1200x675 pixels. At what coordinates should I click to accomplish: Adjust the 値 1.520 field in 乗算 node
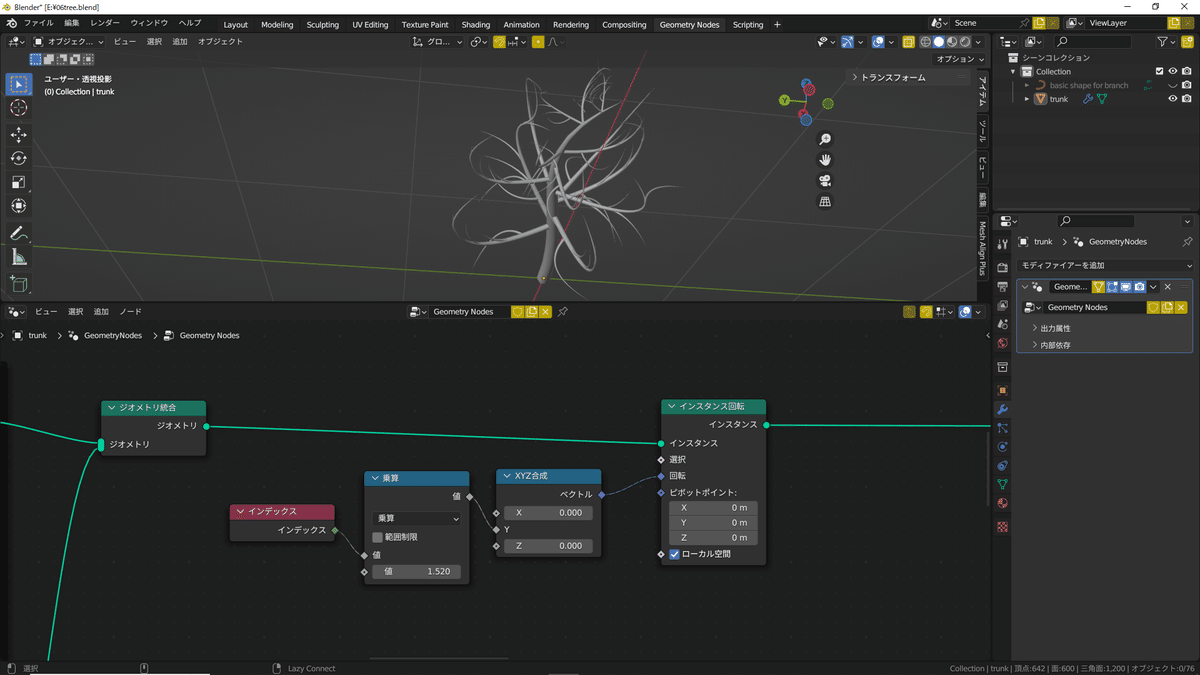[417, 571]
